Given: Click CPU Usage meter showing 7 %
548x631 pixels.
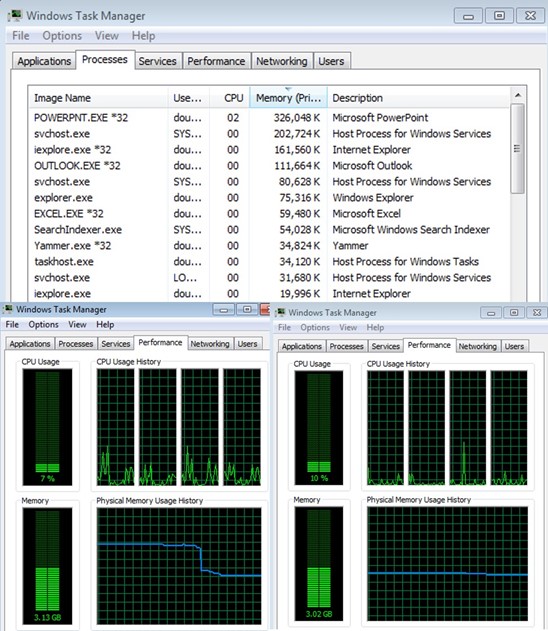Looking at the screenshot, I should click(47, 427).
